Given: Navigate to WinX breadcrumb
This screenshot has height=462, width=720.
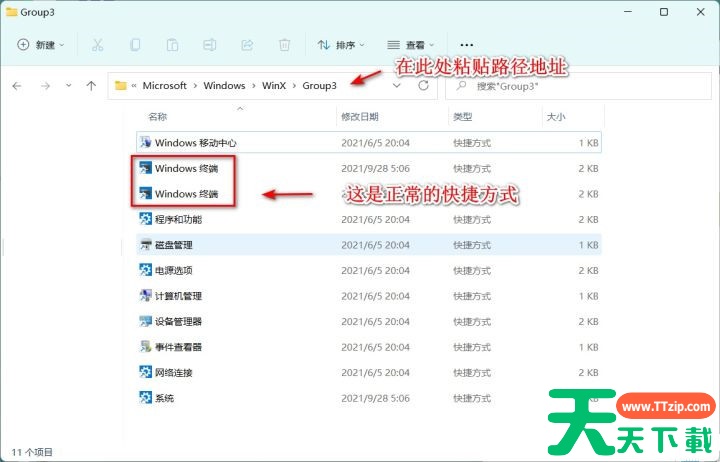Looking at the screenshot, I should pos(274,86).
